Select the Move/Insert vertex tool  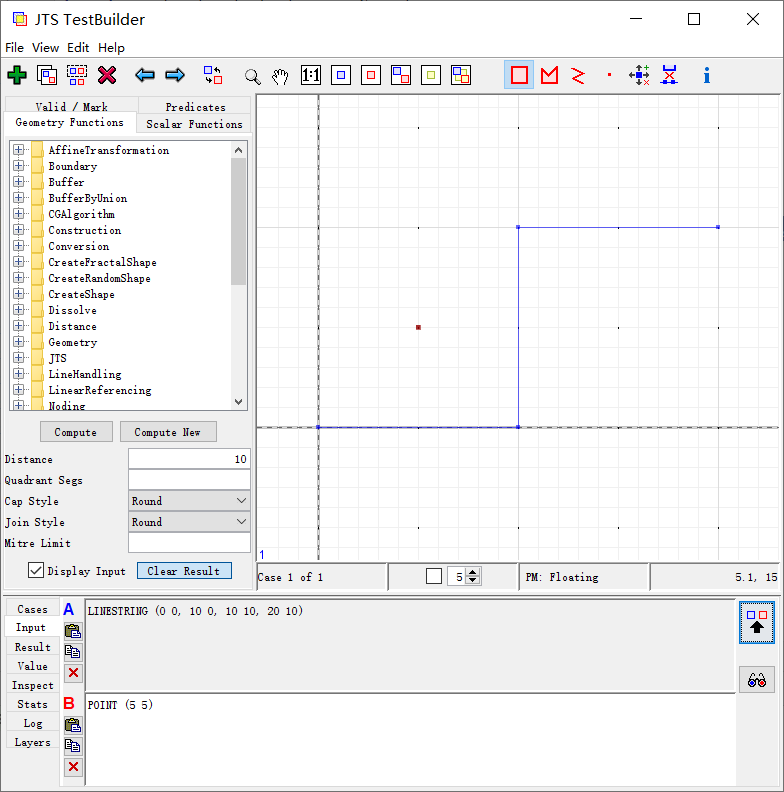(x=639, y=75)
